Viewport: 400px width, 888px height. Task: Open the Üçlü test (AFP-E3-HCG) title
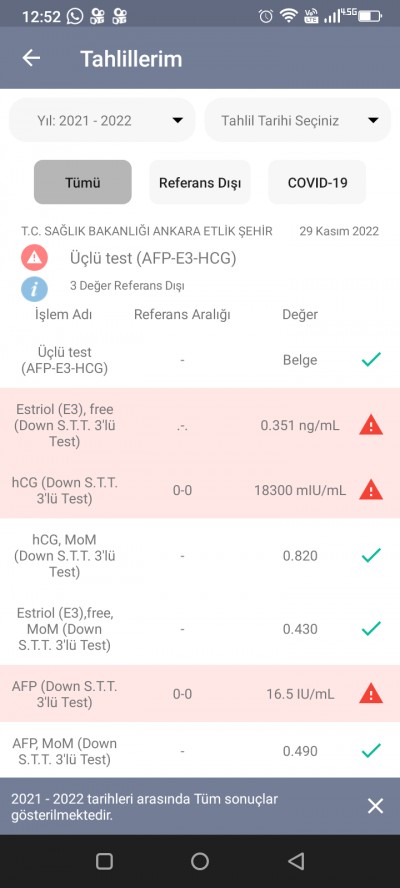coord(153,258)
